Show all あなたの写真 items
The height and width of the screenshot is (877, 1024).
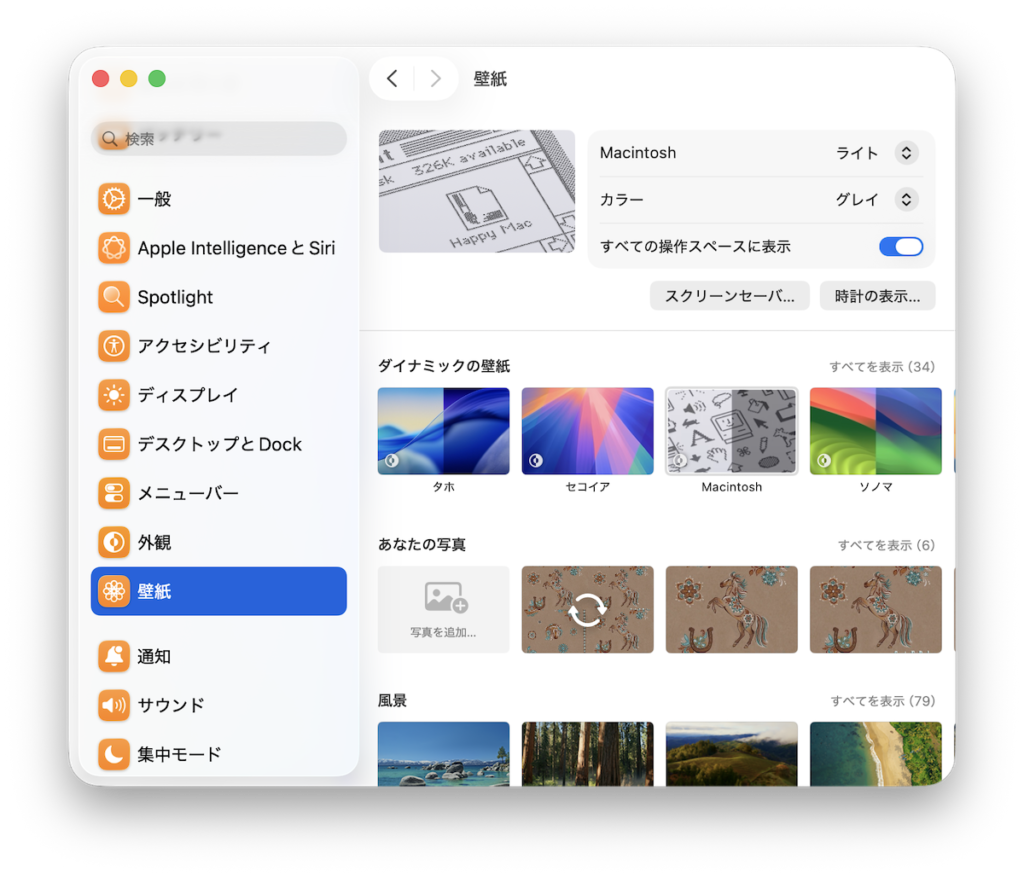886,545
